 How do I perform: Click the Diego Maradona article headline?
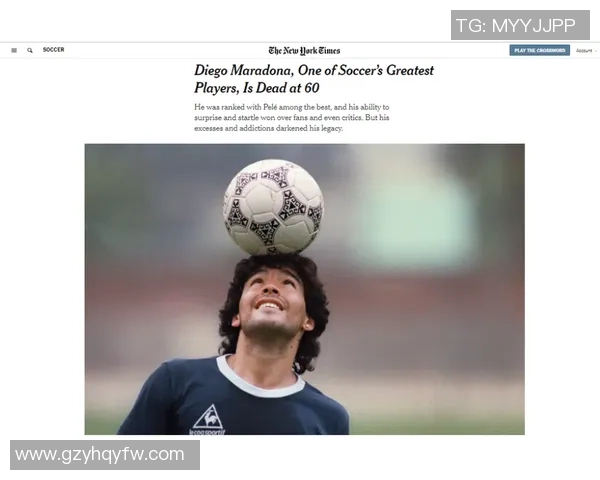click(314, 79)
